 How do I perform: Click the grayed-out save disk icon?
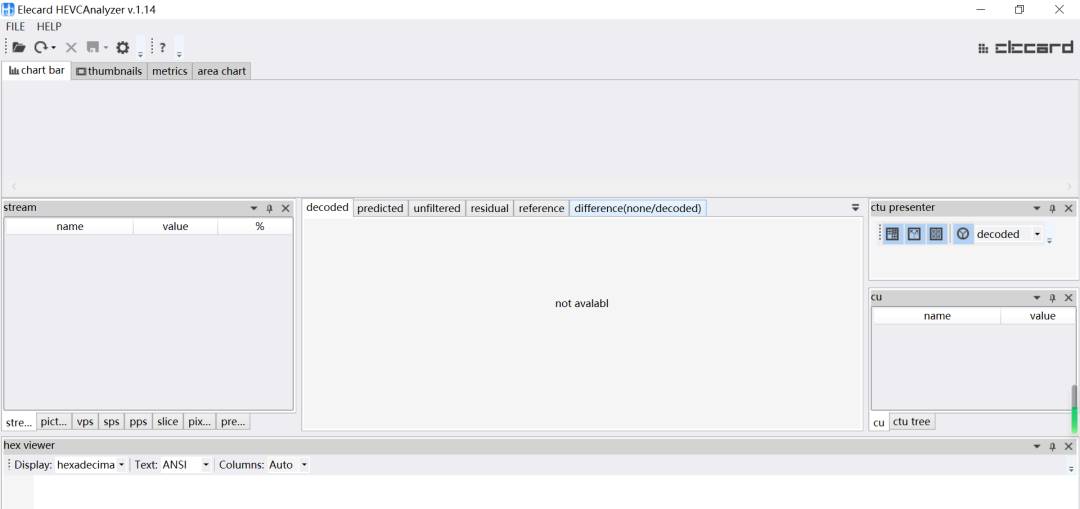(x=93, y=47)
